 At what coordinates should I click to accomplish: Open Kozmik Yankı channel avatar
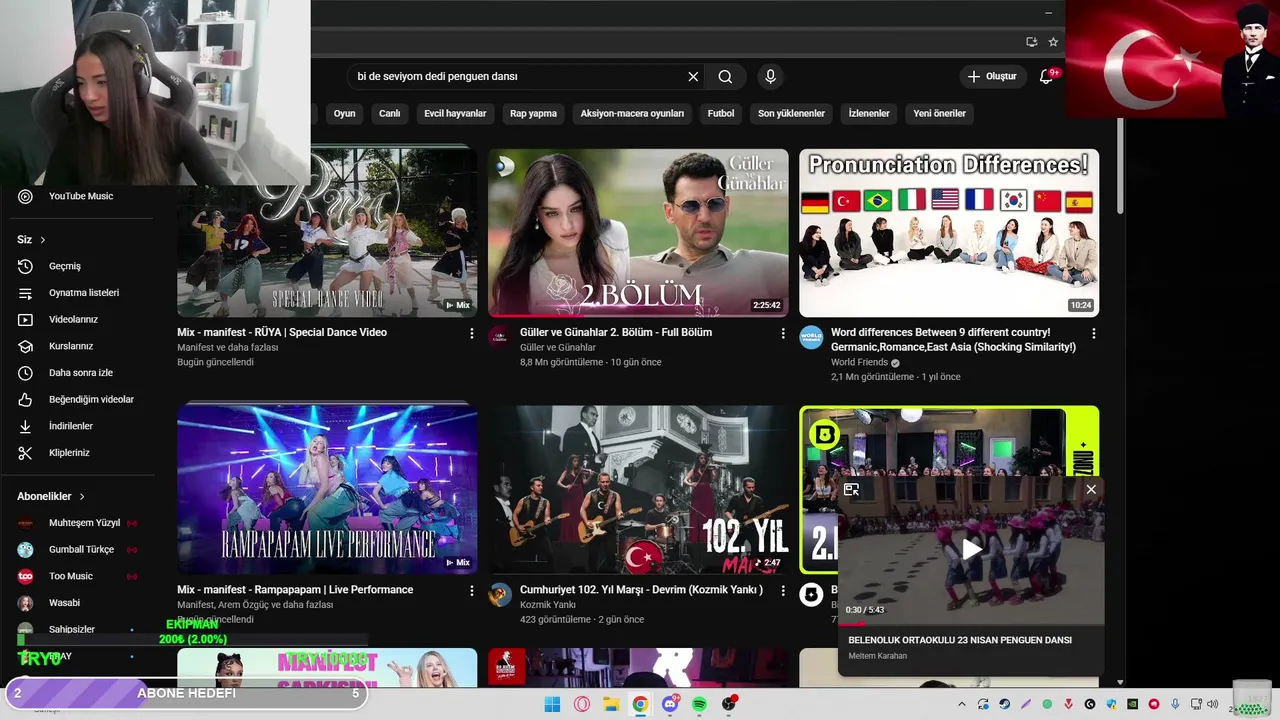[x=500, y=595]
